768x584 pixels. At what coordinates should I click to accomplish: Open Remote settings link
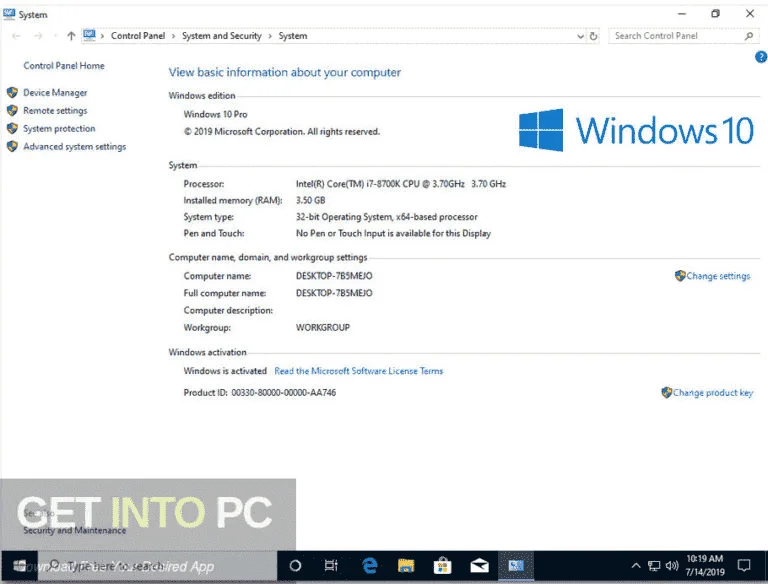pyautogui.click(x=55, y=111)
